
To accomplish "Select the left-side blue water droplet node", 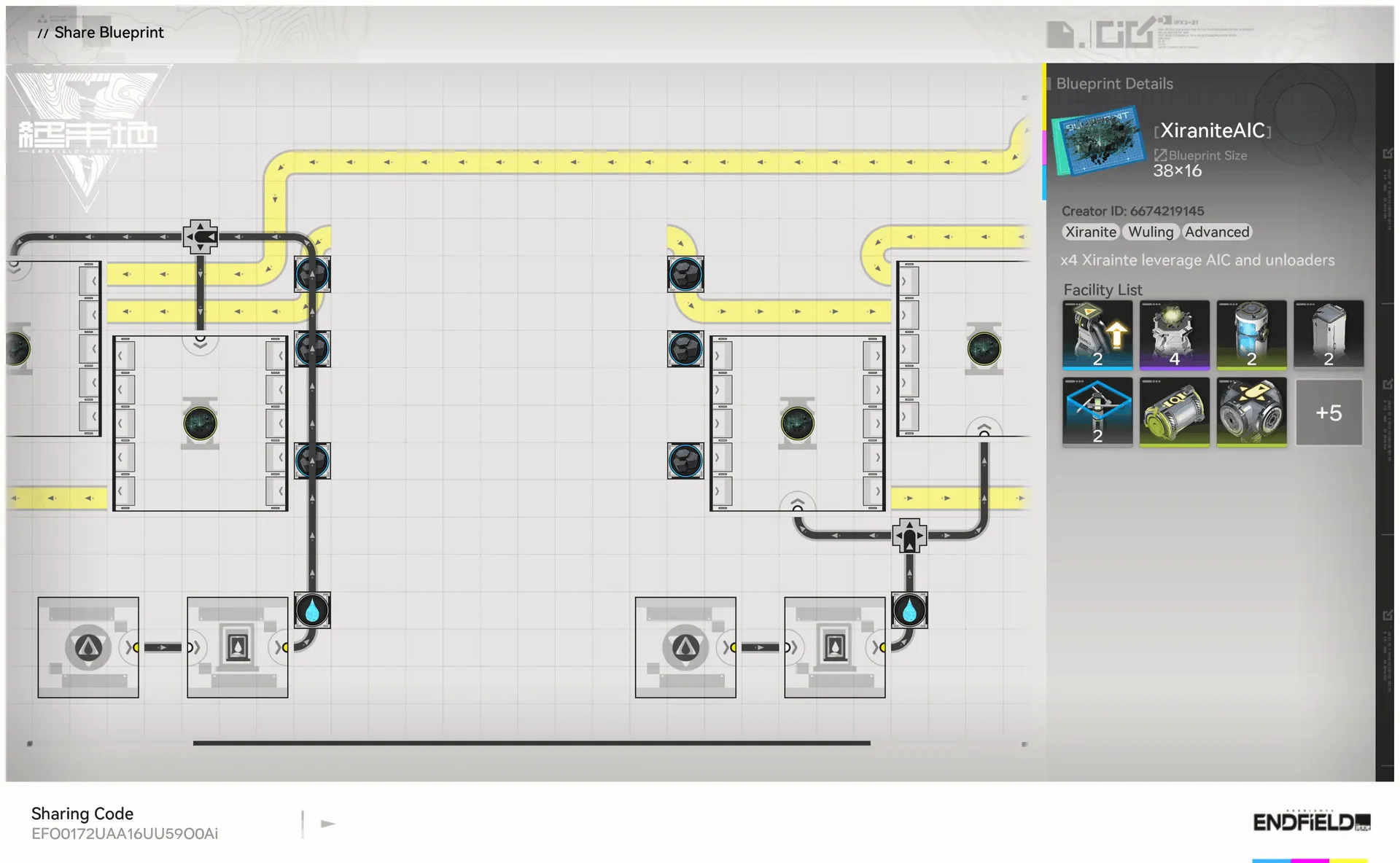I will click(312, 611).
